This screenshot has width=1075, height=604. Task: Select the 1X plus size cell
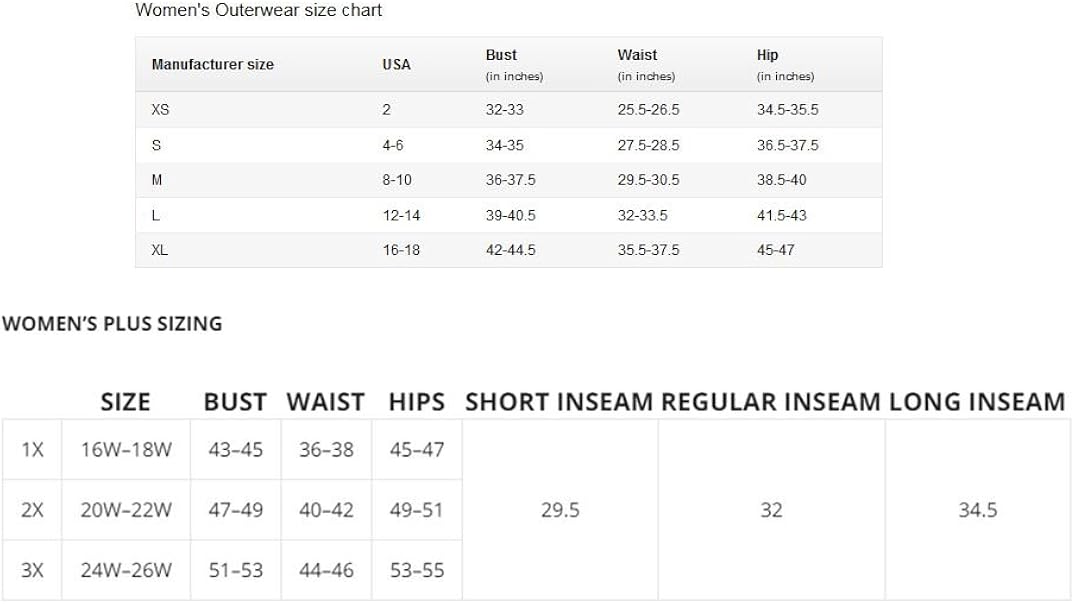click(32, 450)
